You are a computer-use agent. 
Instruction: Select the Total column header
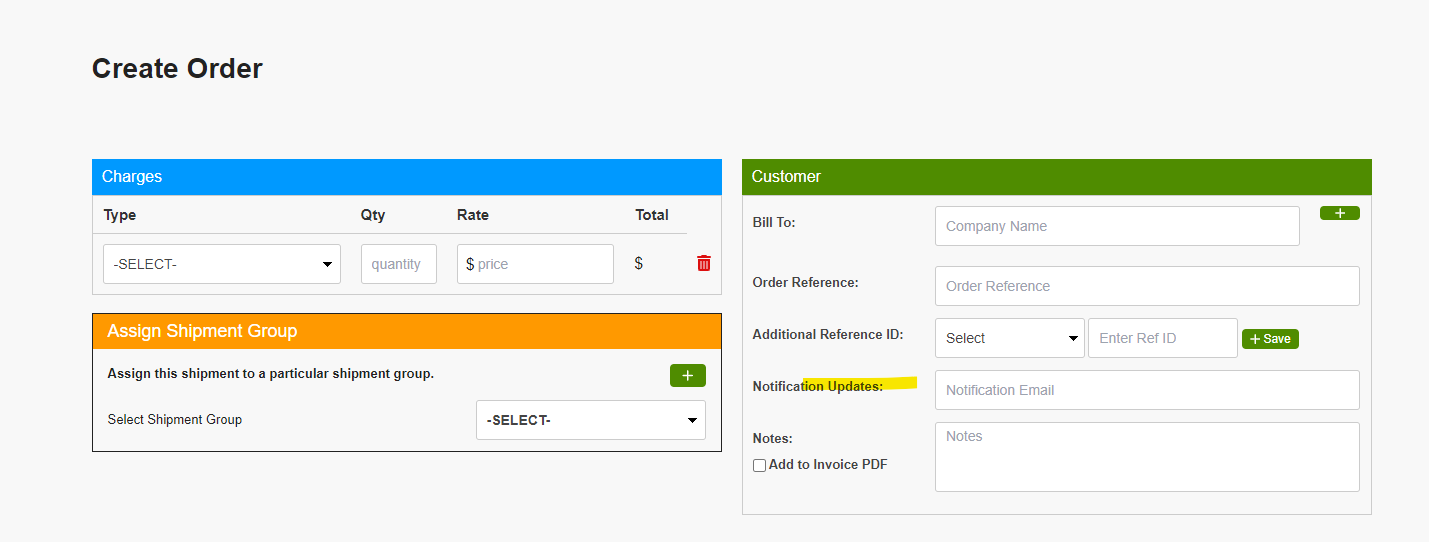tap(652, 215)
